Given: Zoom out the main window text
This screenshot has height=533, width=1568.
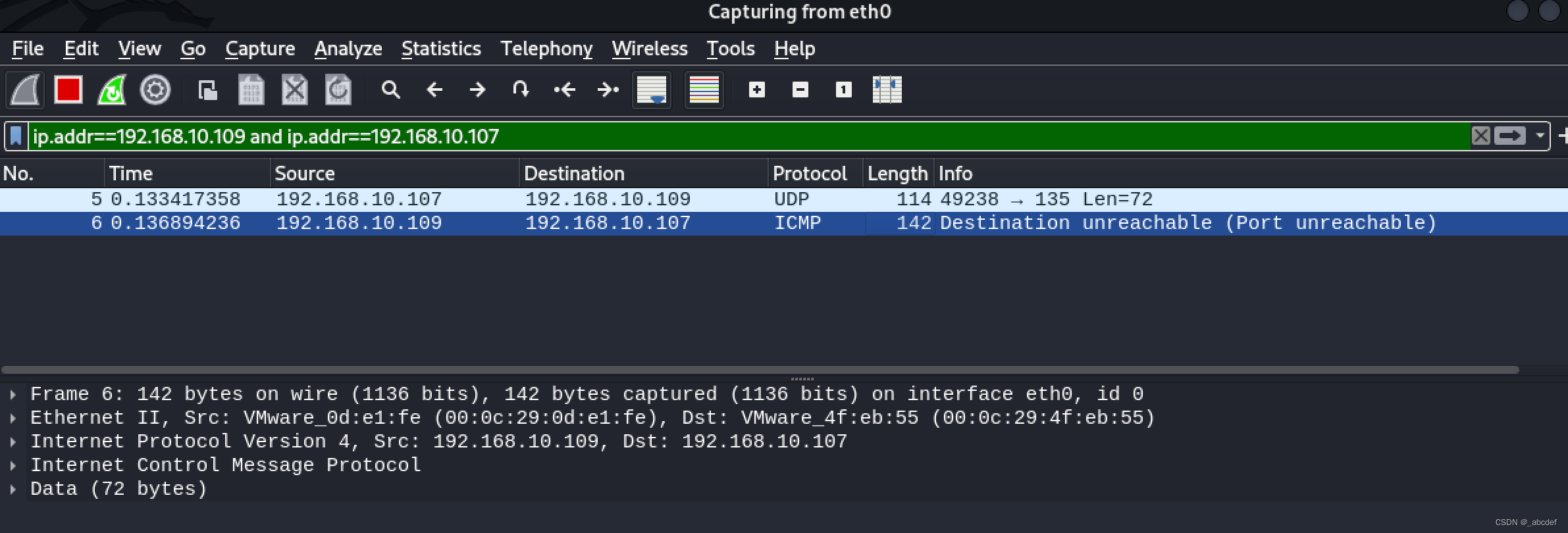Looking at the screenshot, I should point(800,89).
